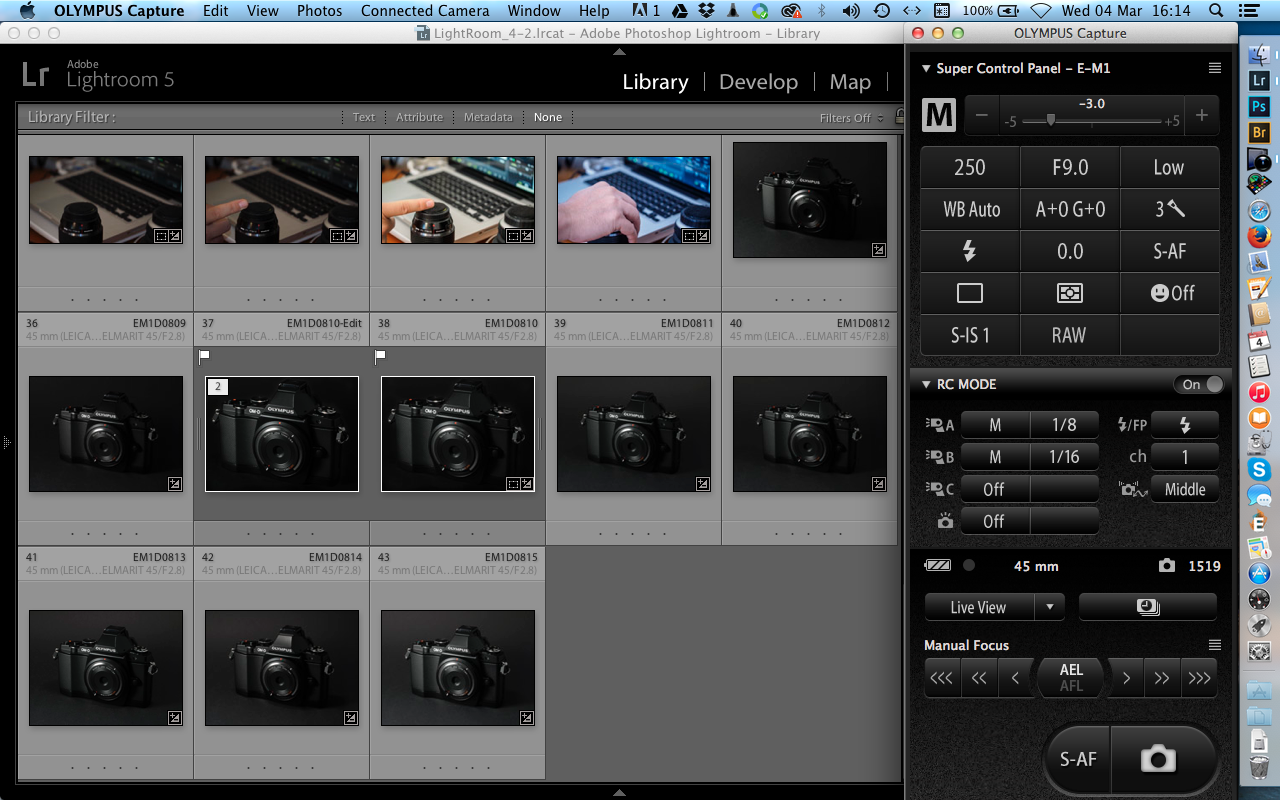Step focus near with triple left arrows
This screenshot has height=800, width=1280.
[x=942, y=678]
